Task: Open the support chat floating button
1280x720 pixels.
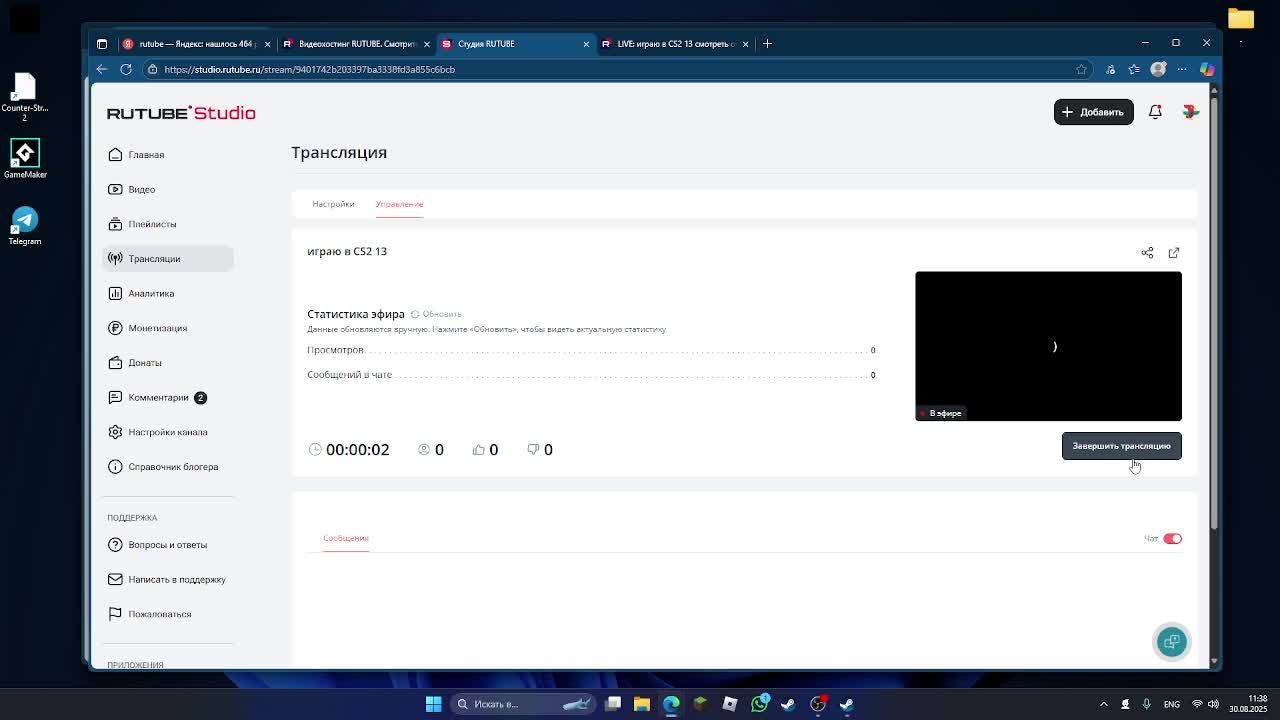Action: click(1171, 642)
